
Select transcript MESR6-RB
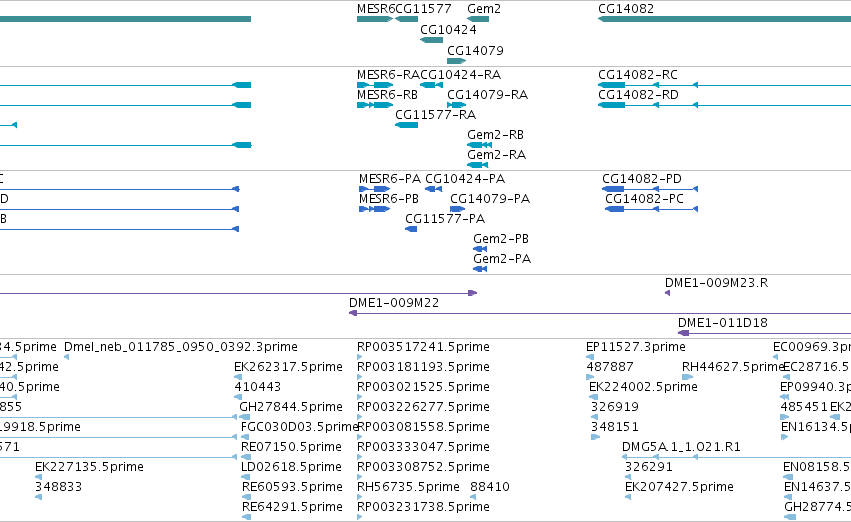388,94
